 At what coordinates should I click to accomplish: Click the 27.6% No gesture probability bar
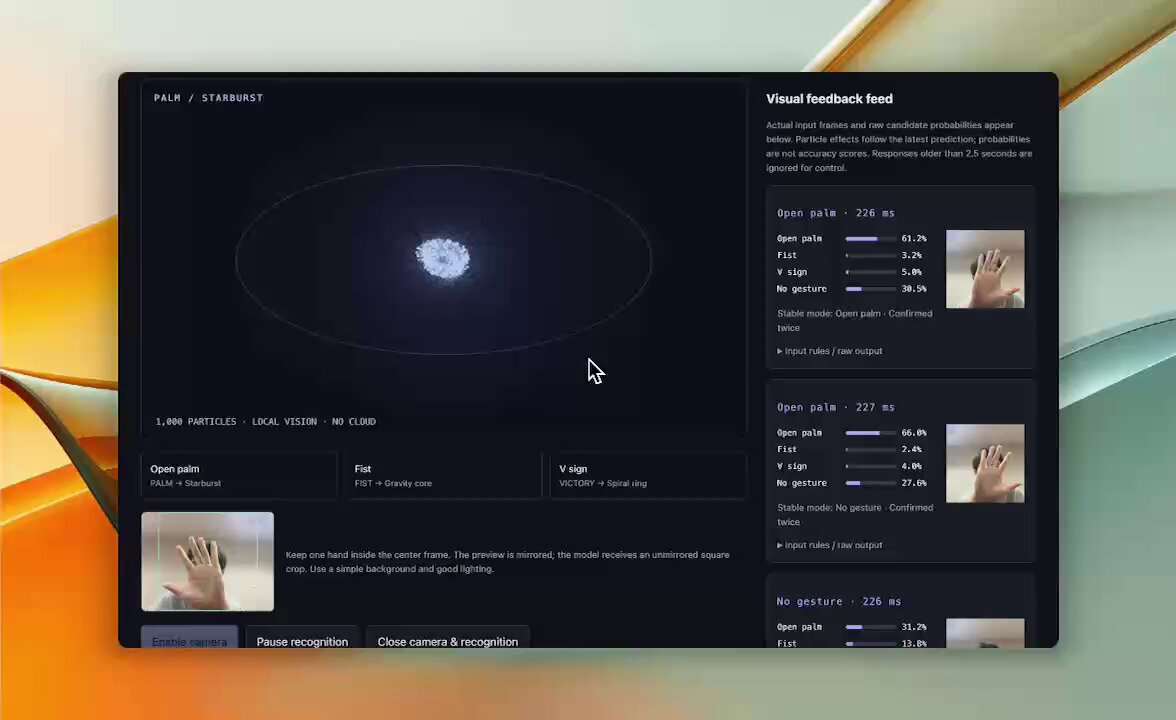click(x=871, y=483)
